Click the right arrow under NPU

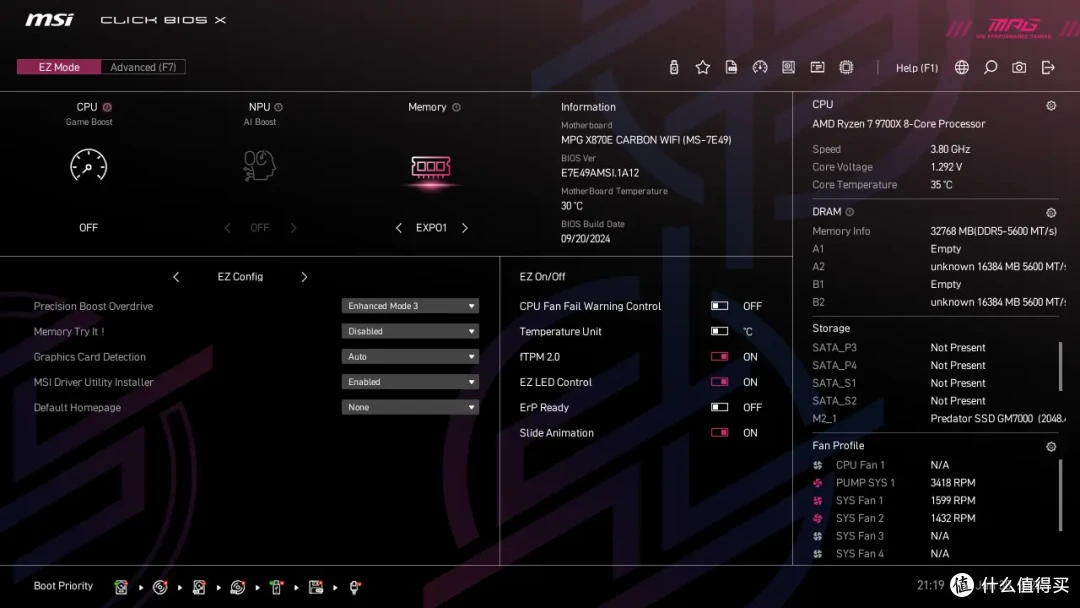point(293,228)
